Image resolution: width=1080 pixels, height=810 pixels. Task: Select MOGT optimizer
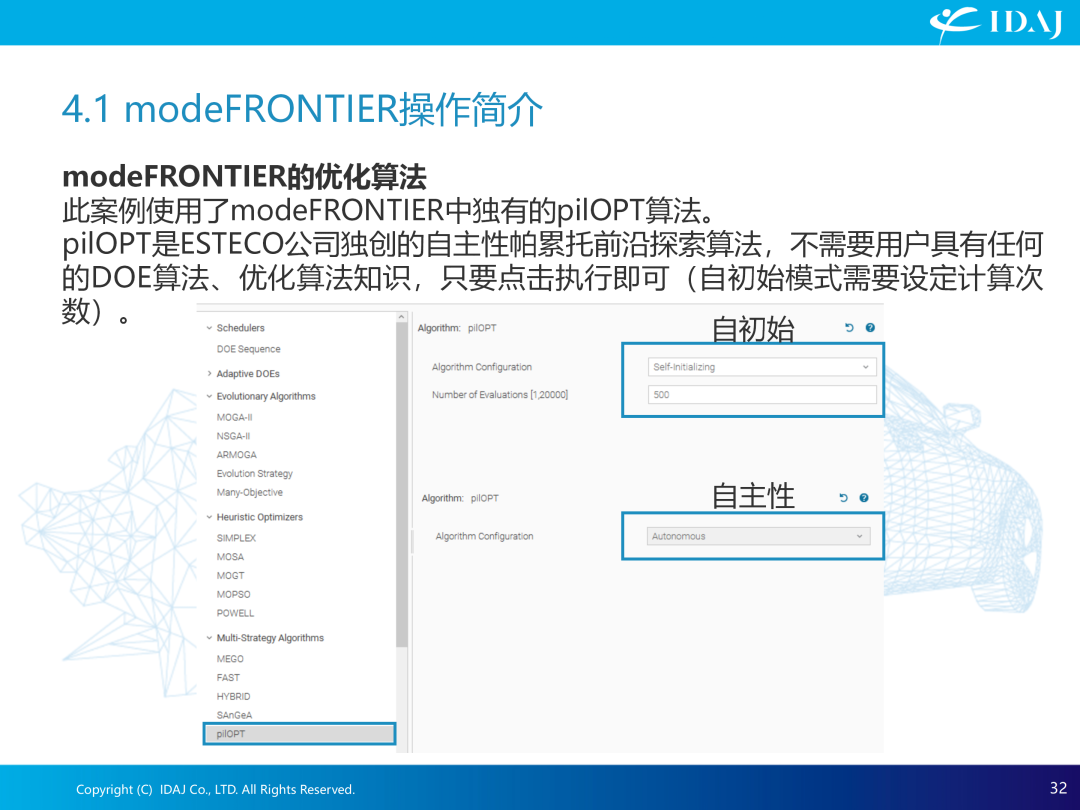231,575
